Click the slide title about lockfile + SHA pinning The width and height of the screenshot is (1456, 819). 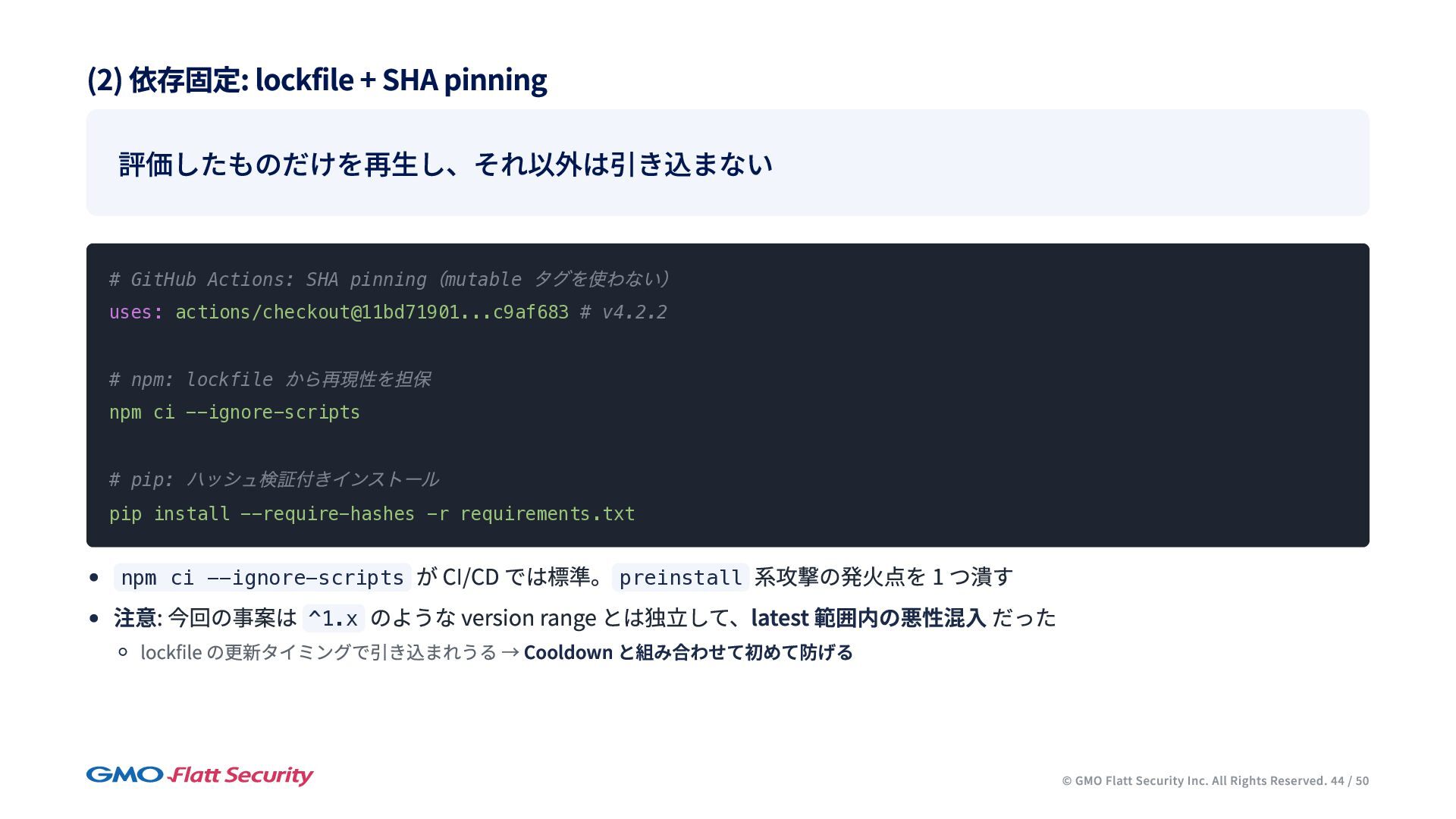coord(317,80)
